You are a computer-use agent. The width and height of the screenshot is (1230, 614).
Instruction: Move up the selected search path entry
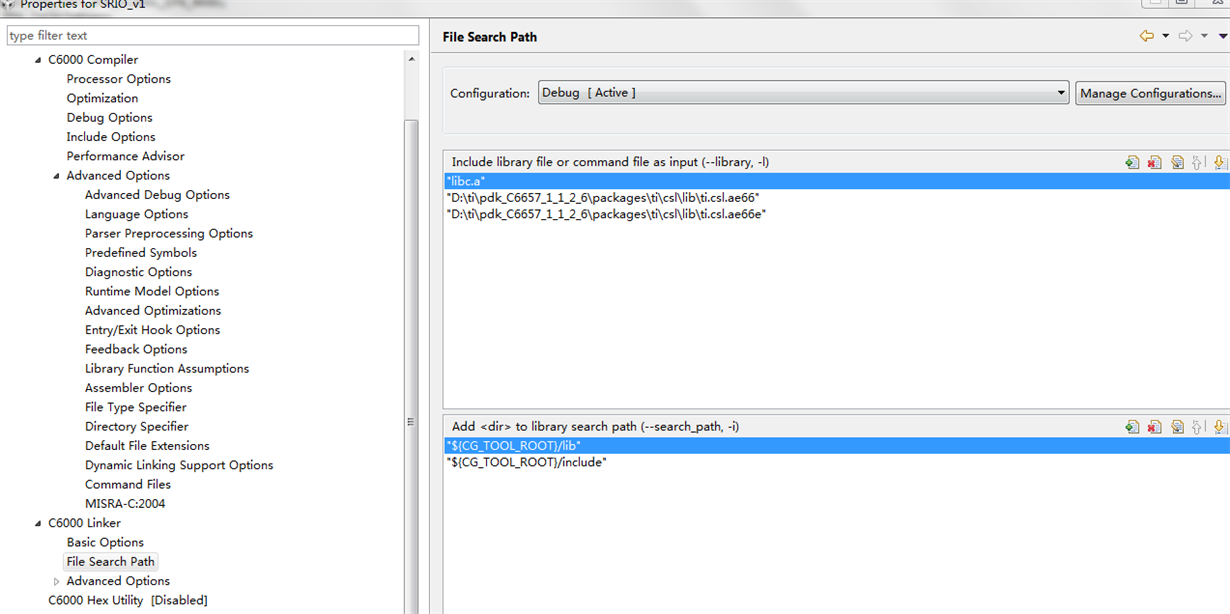click(x=1199, y=427)
